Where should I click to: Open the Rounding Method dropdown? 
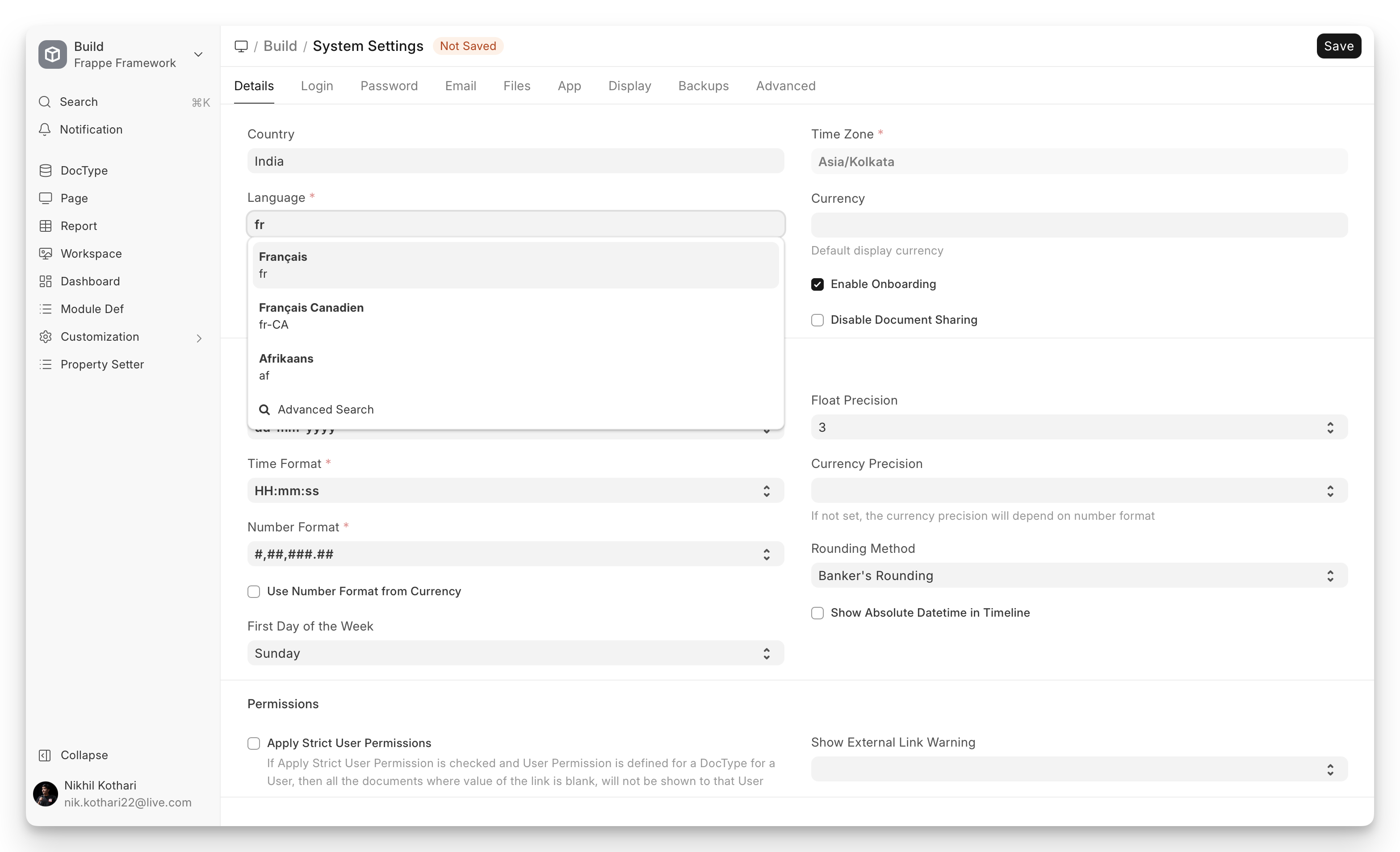[1078, 576]
